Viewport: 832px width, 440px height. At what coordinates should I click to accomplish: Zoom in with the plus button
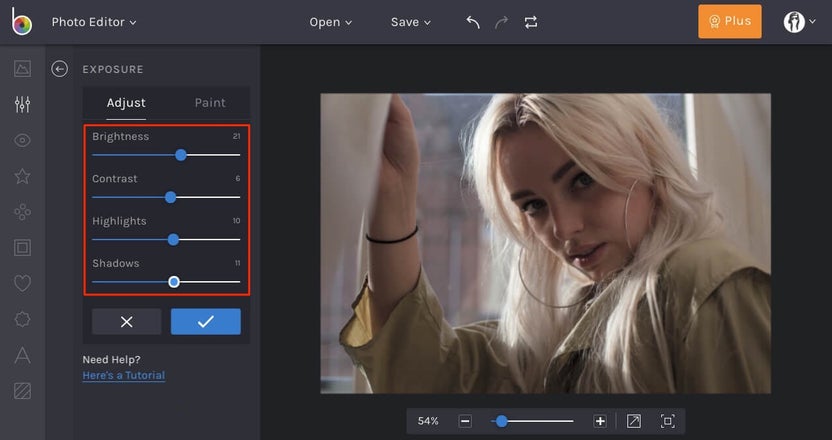pyautogui.click(x=600, y=421)
